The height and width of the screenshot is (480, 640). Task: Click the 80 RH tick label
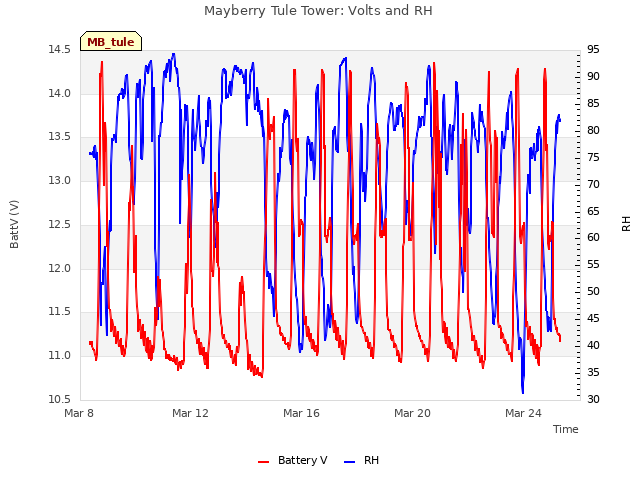pyautogui.click(x=593, y=131)
